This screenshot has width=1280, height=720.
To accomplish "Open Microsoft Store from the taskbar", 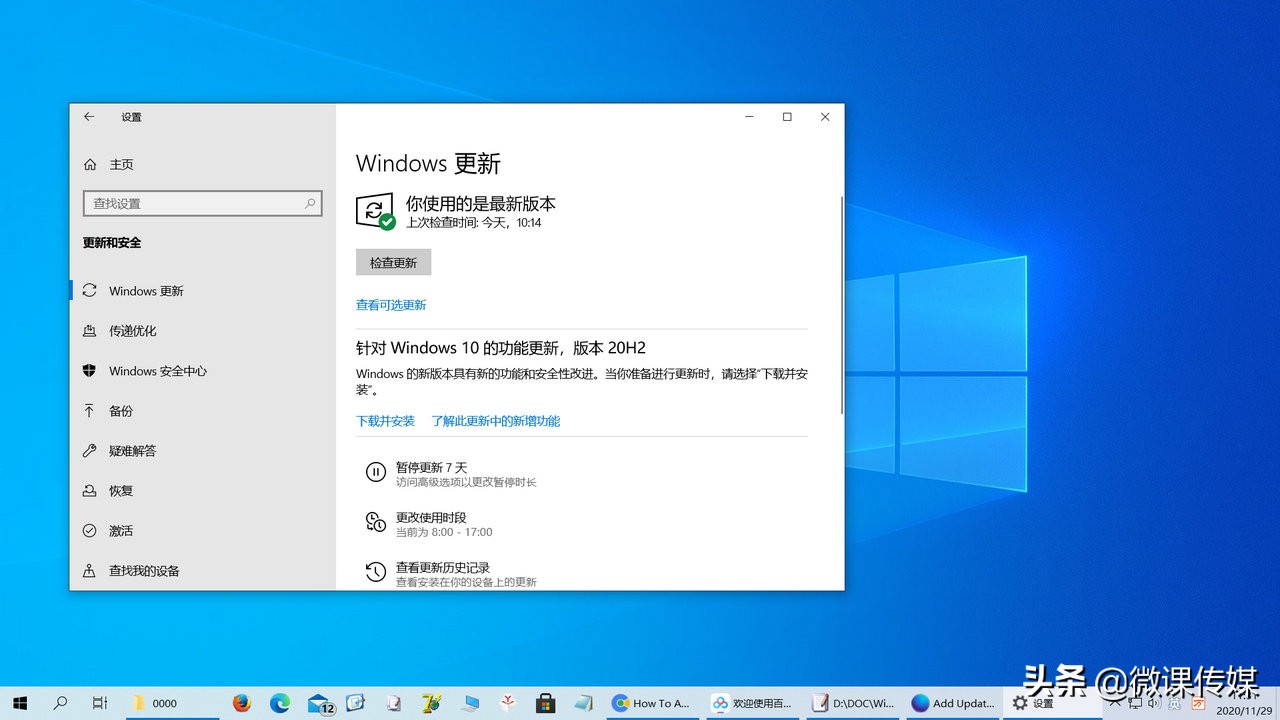I will pyautogui.click(x=545, y=703).
